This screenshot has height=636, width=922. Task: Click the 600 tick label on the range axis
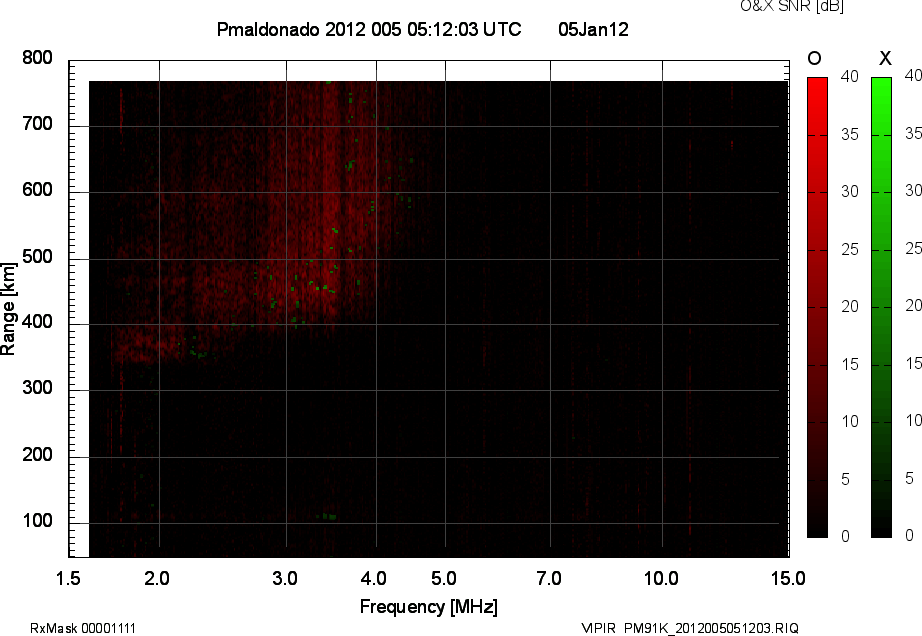pos(37,190)
